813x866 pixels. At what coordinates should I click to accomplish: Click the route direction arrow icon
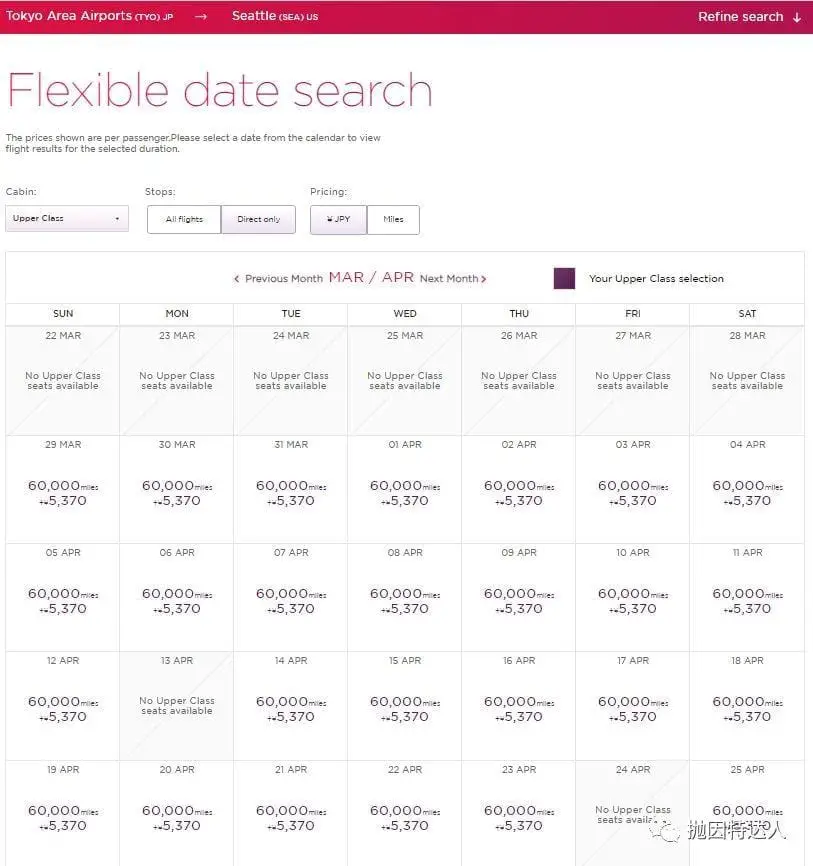pos(201,17)
